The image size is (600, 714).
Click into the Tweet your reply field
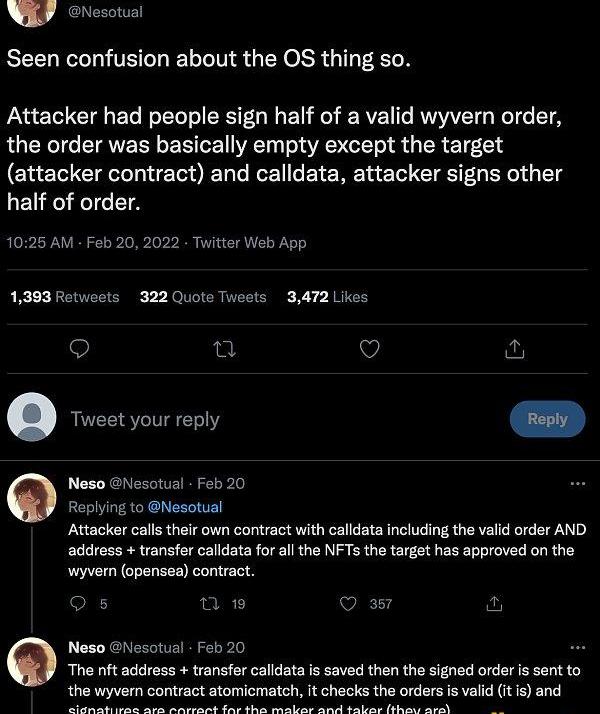pos(250,420)
